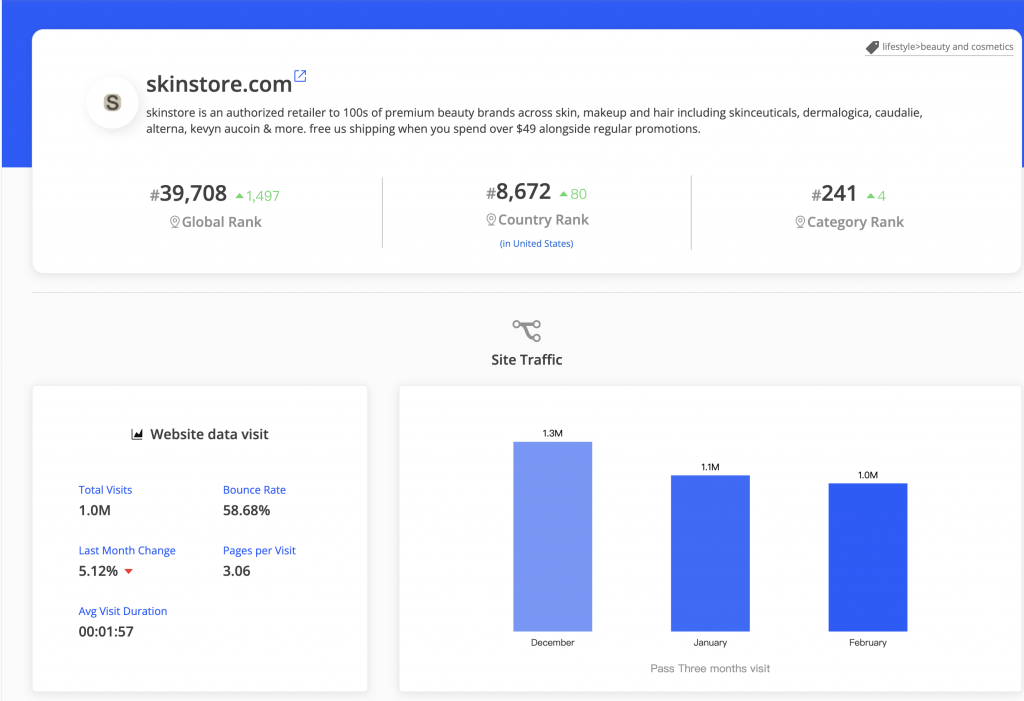
Task: Click Country Rank location pin icon
Action: click(491, 220)
